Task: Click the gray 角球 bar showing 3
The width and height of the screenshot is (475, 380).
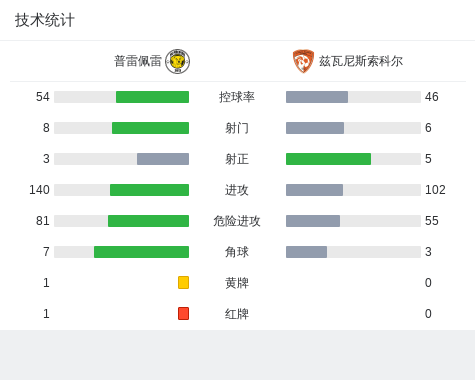Action: coord(306,252)
